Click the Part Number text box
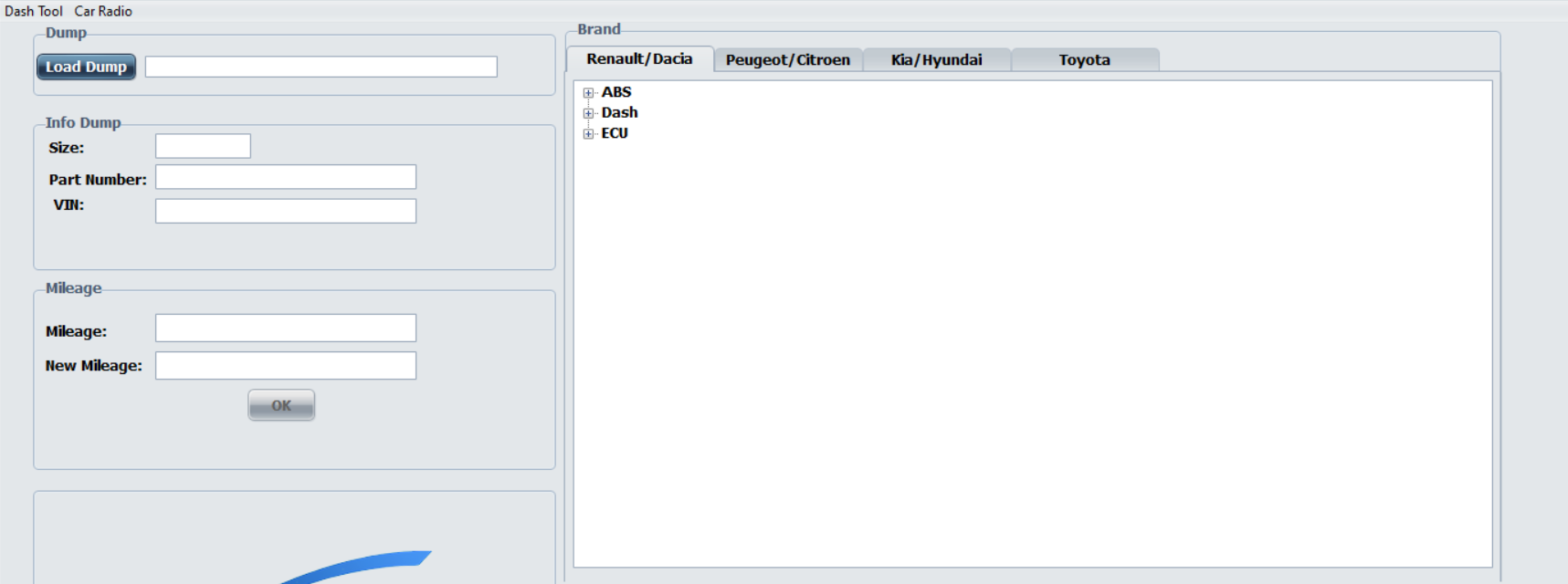 285,177
